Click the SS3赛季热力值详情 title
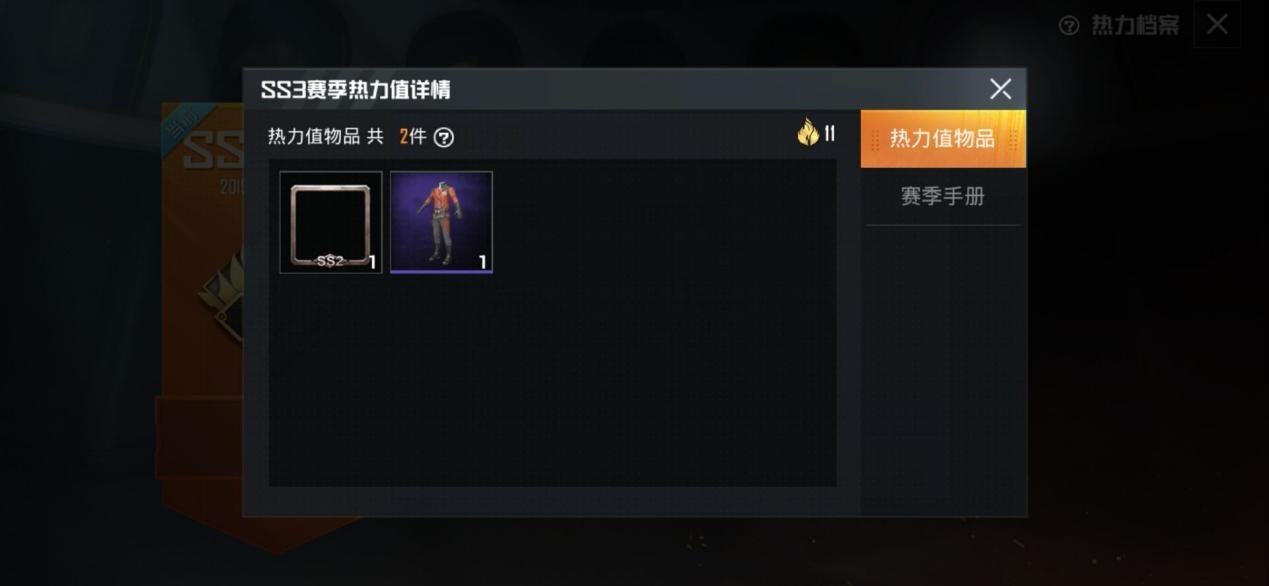Screen dimensions: 1269x586 pos(356,90)
